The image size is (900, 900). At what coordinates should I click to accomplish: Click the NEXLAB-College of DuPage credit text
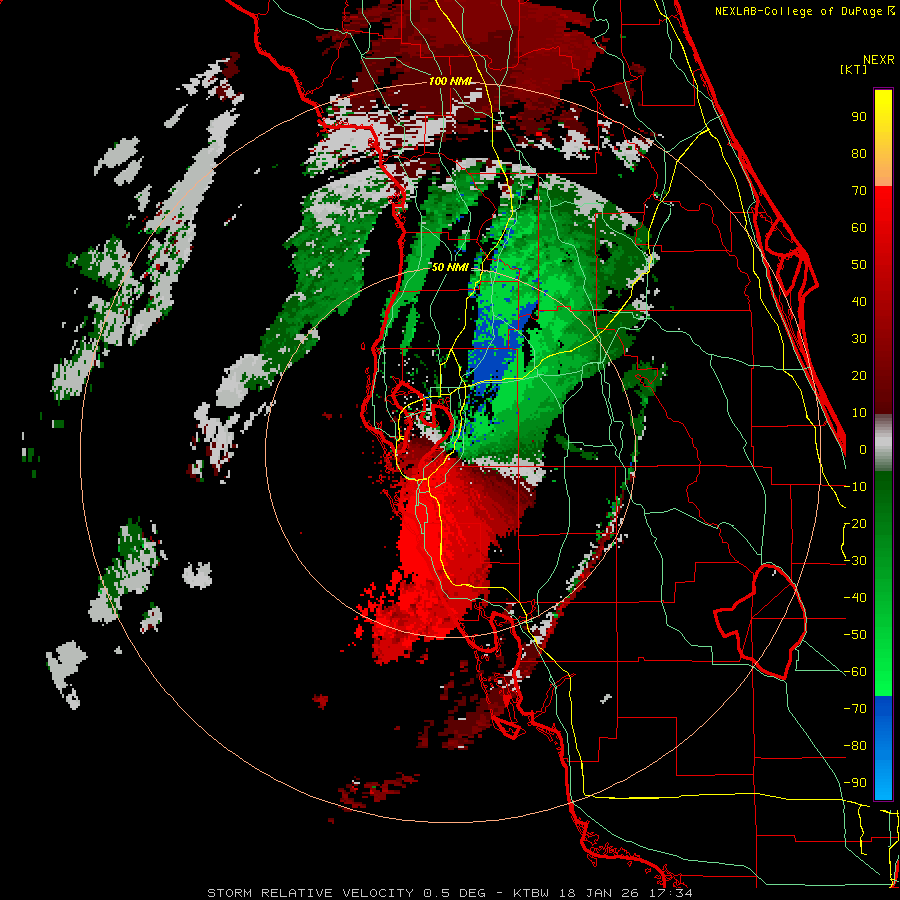click(x=800, y=11)
